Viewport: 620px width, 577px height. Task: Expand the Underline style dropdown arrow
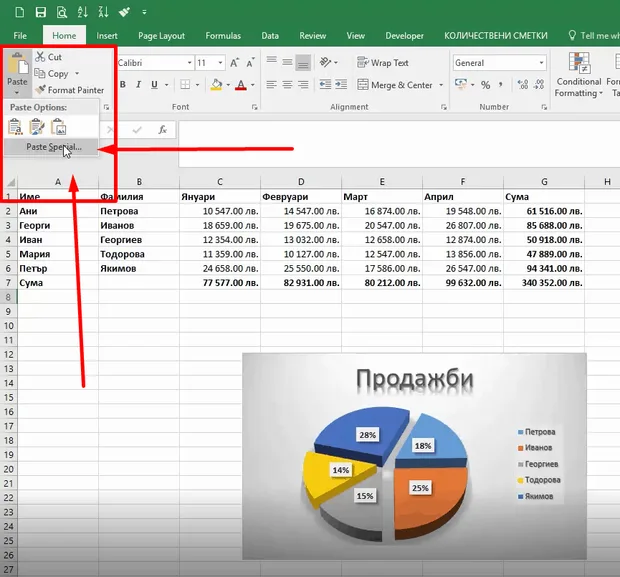click(166, 85)
